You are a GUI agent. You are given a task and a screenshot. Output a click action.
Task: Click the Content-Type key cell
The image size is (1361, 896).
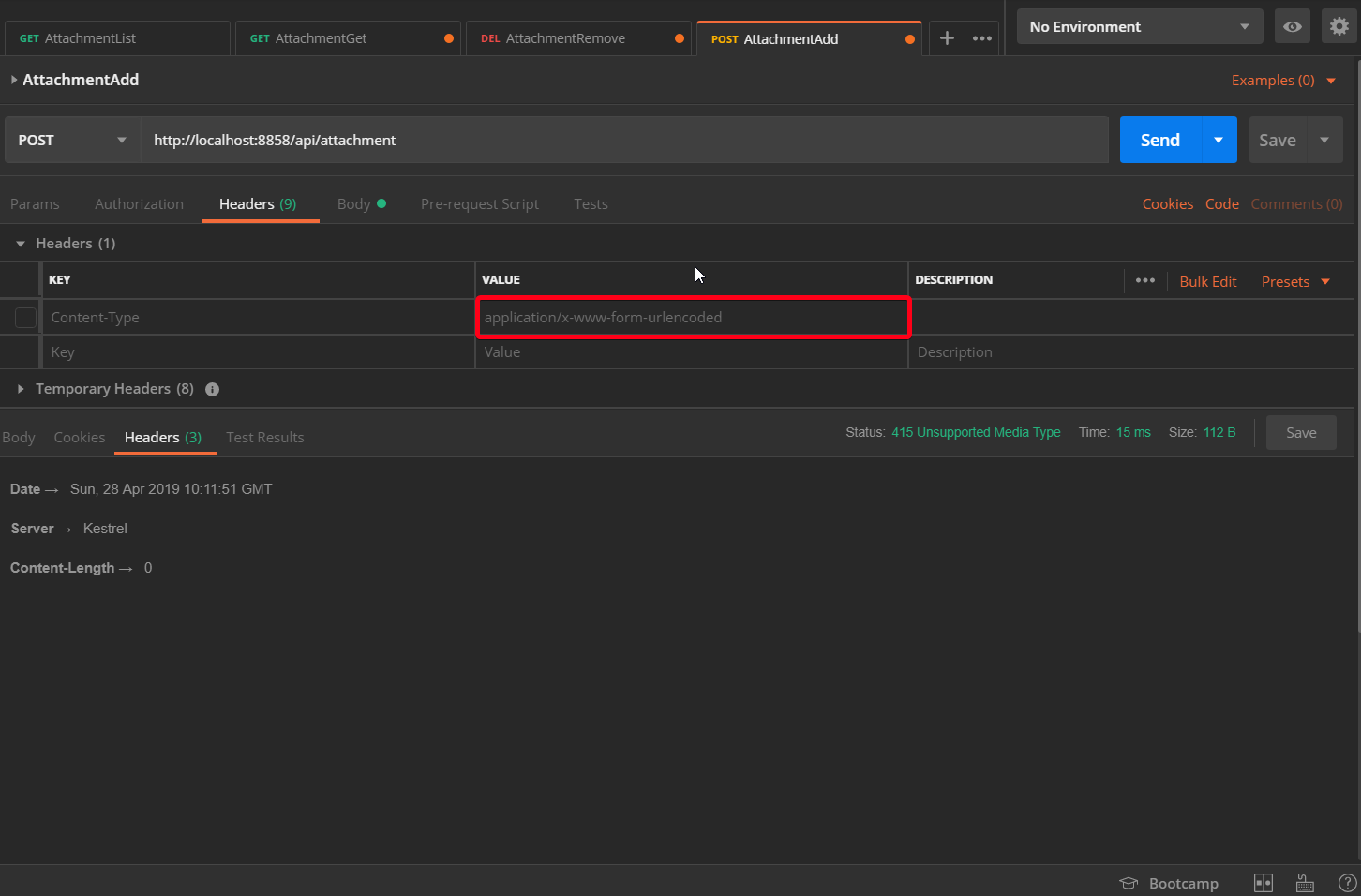(x=259, y=318)
